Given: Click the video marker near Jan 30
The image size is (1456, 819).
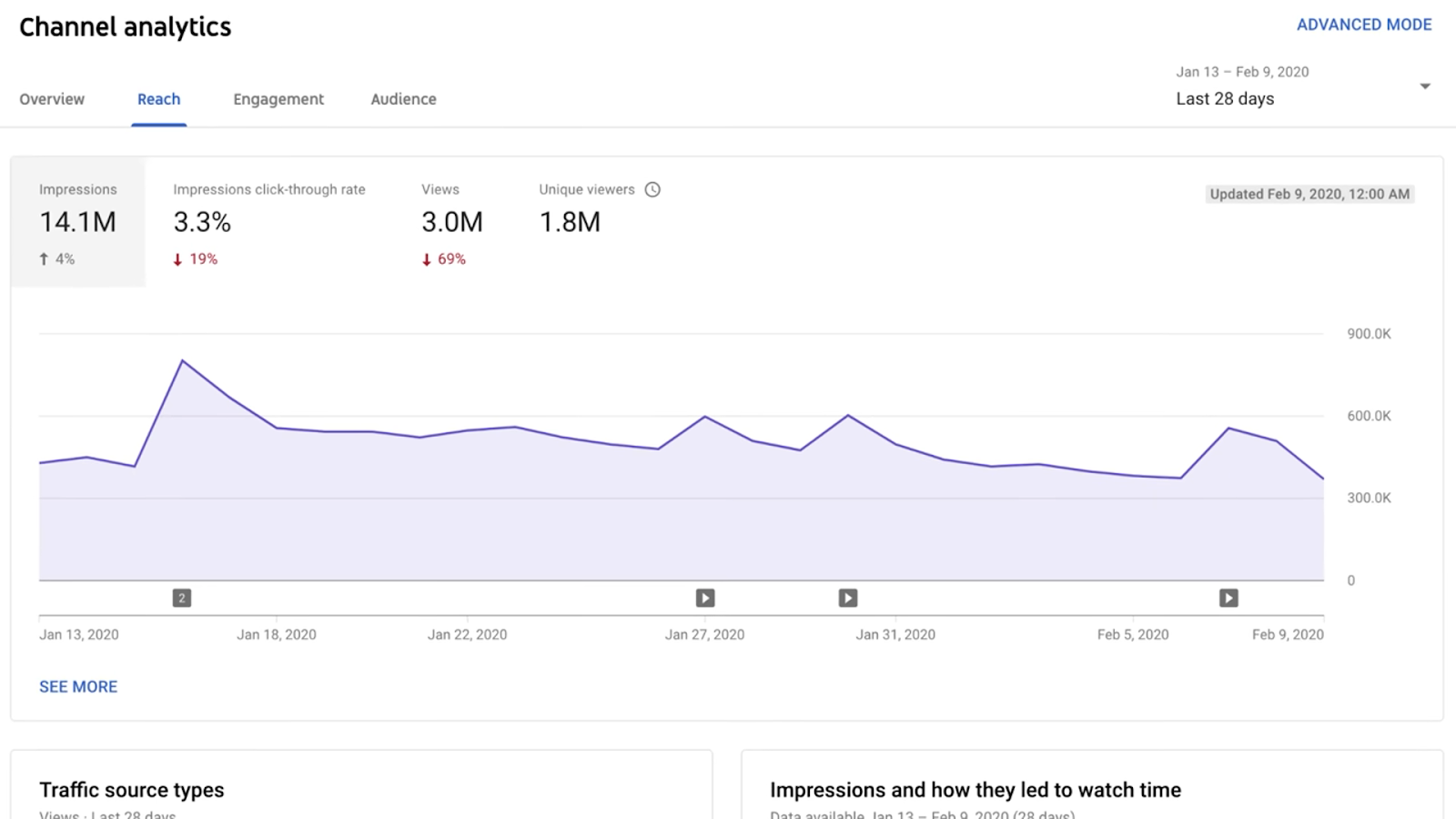Looking at the screenshot, I should 848,598.
